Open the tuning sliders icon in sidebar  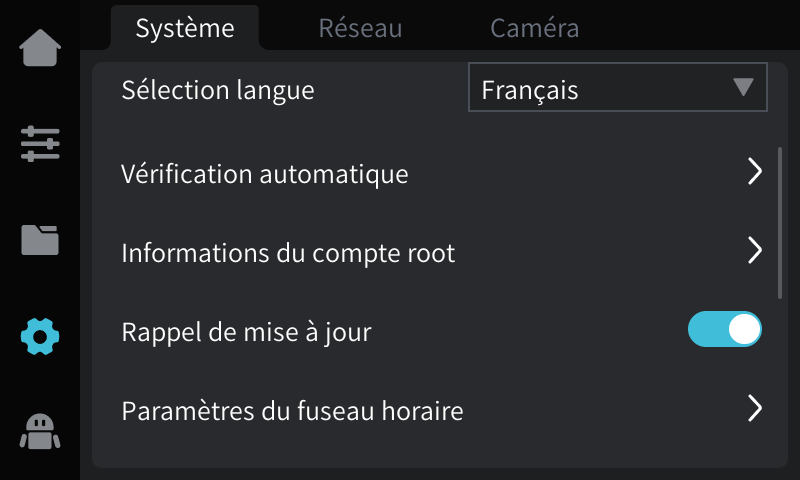point(40,144)
